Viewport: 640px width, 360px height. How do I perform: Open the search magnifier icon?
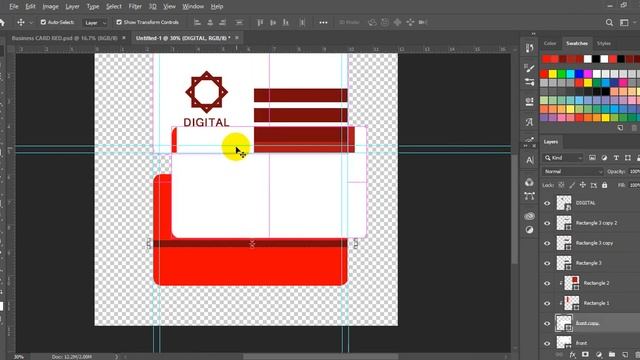609,23
